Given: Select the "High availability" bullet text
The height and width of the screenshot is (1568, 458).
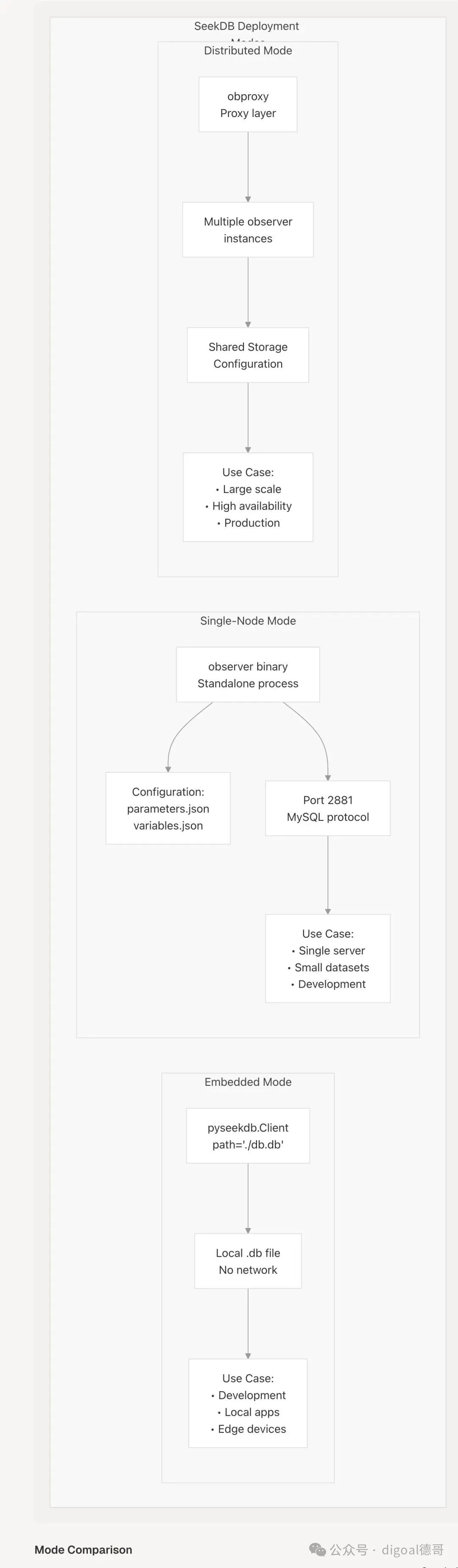Looking at the screenshot, I should point(252,506).
